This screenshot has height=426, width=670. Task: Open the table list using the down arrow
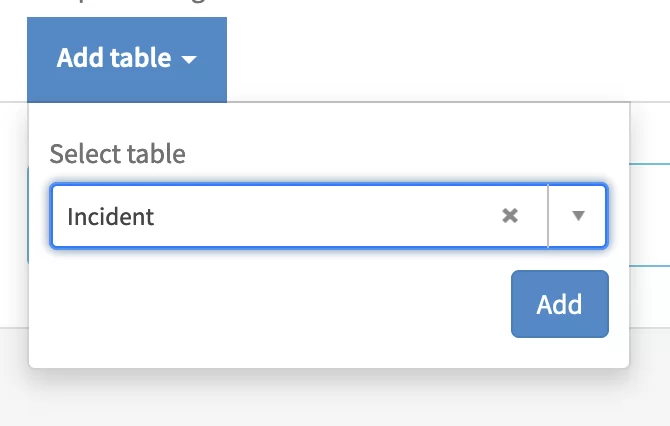pyautogui.click(x=577, y=215)
